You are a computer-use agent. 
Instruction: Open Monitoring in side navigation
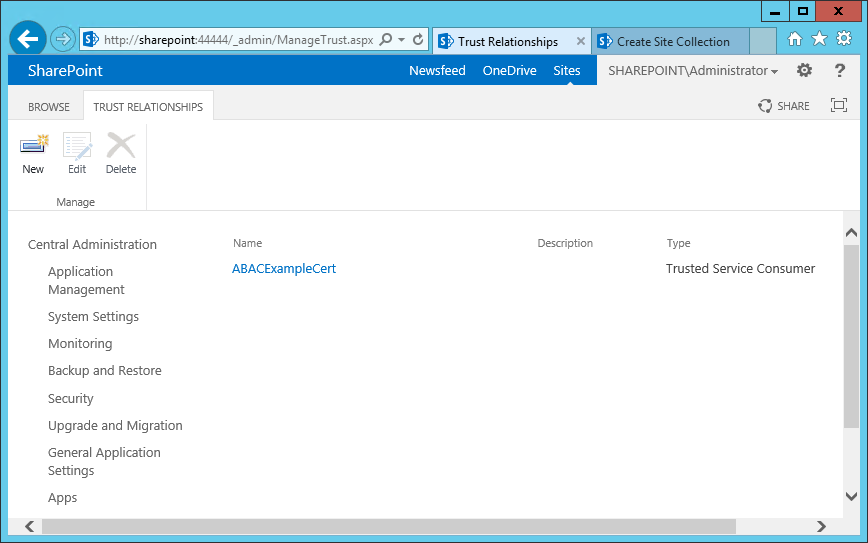pos(80,344)
